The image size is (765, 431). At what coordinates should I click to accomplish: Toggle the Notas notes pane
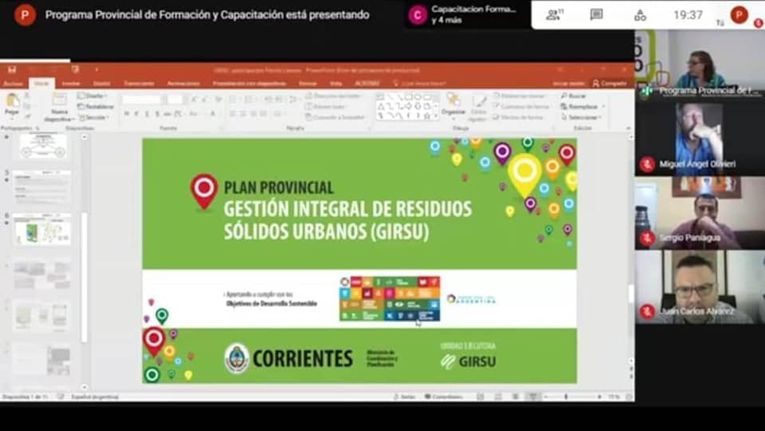pos(404,397)
